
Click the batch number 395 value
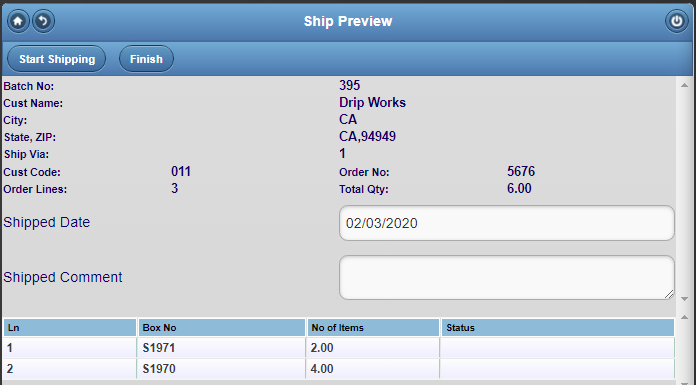click(x=350, y=85)
